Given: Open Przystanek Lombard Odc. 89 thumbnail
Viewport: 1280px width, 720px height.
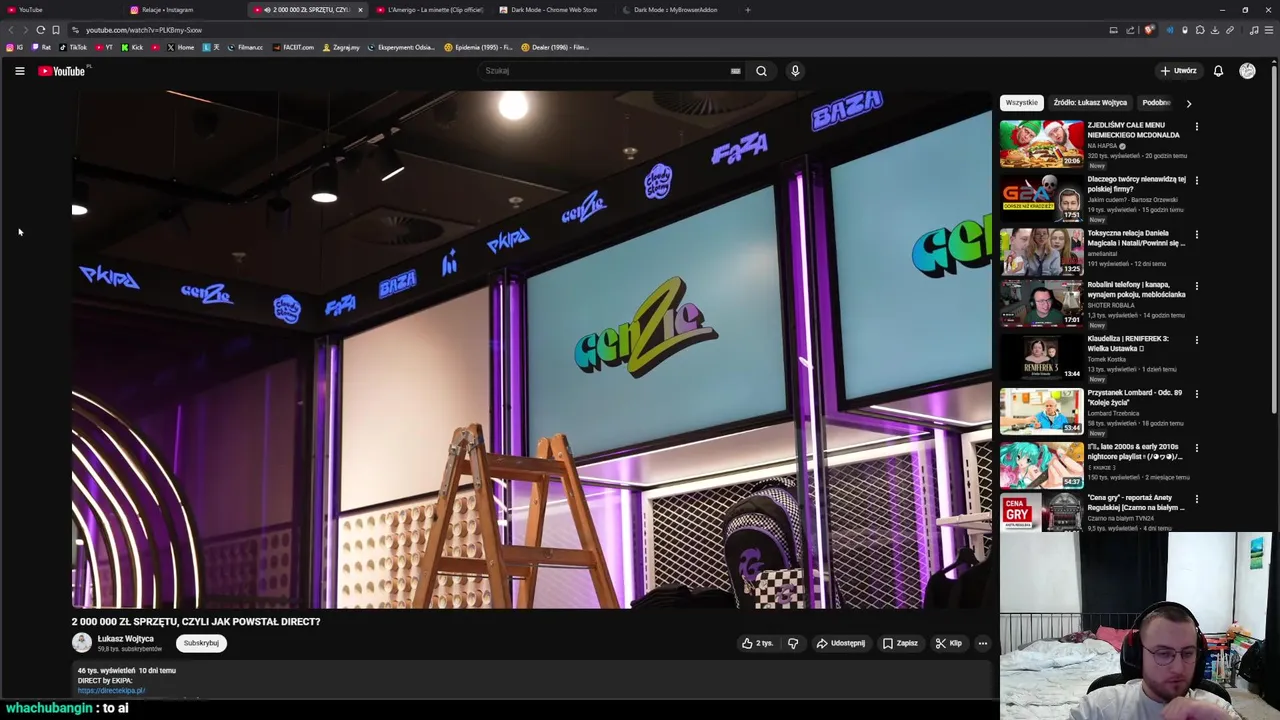Looking at the screenshot, I should 1041,411.
